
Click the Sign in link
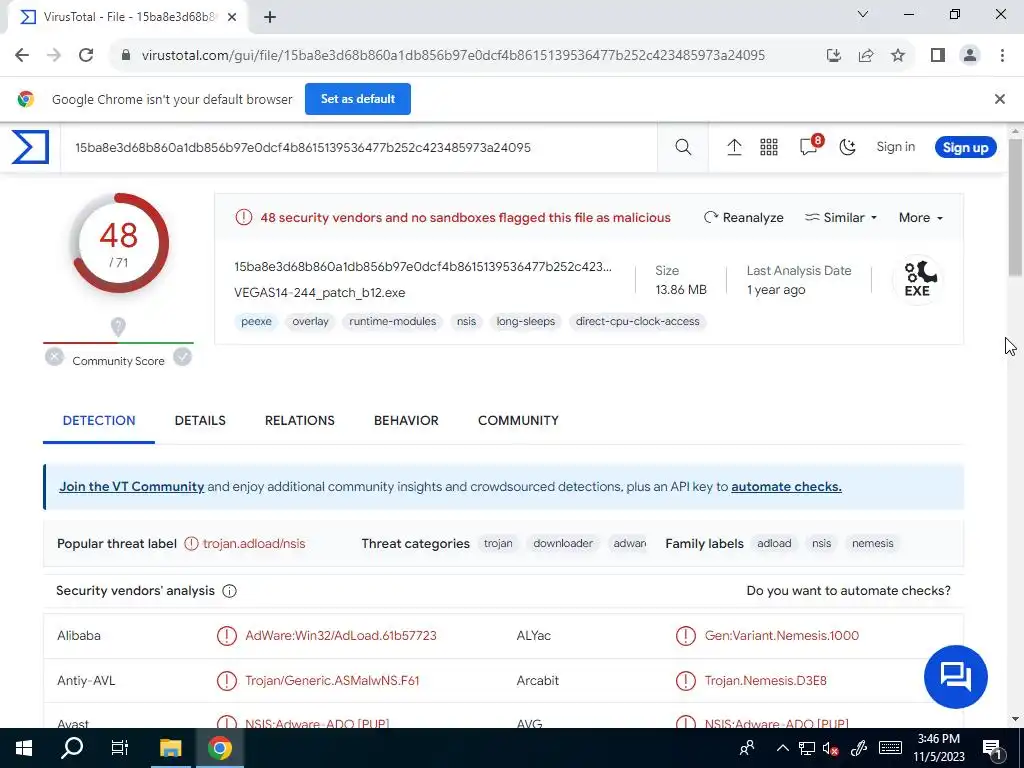[x=895, y=147]
